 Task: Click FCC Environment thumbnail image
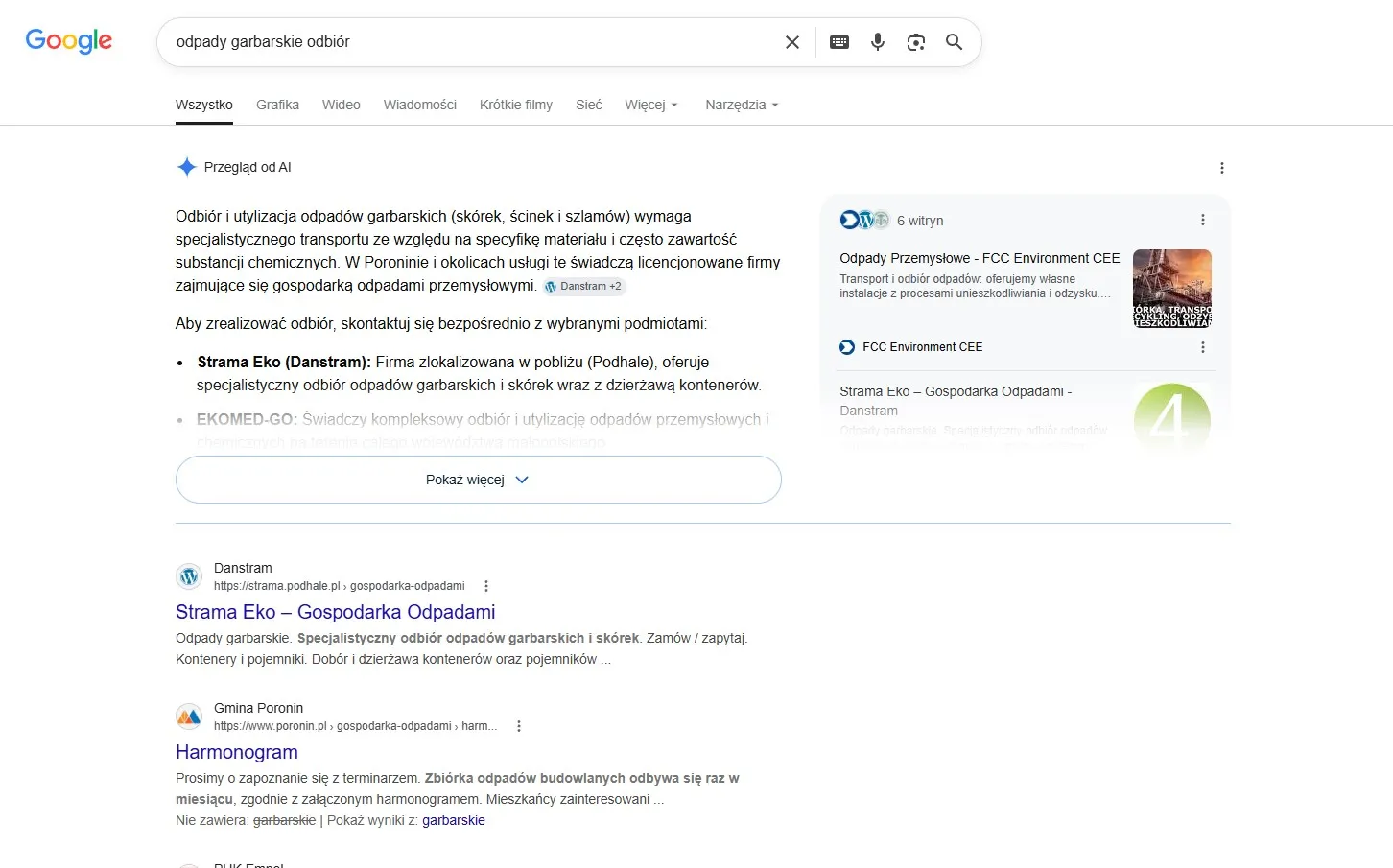pyautogui.click(x=1172, y=289)
